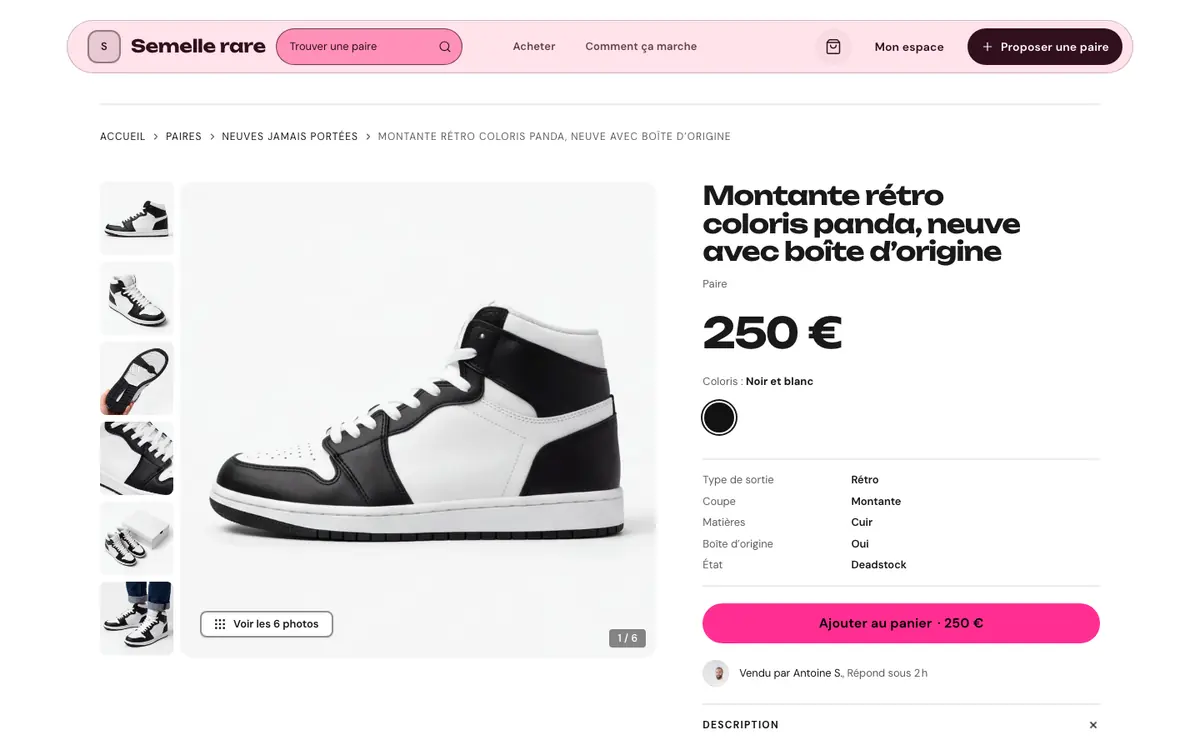Click the seller Antoine S. avatar
This screenshot has height=750, width=1200.
click(716, 673)
